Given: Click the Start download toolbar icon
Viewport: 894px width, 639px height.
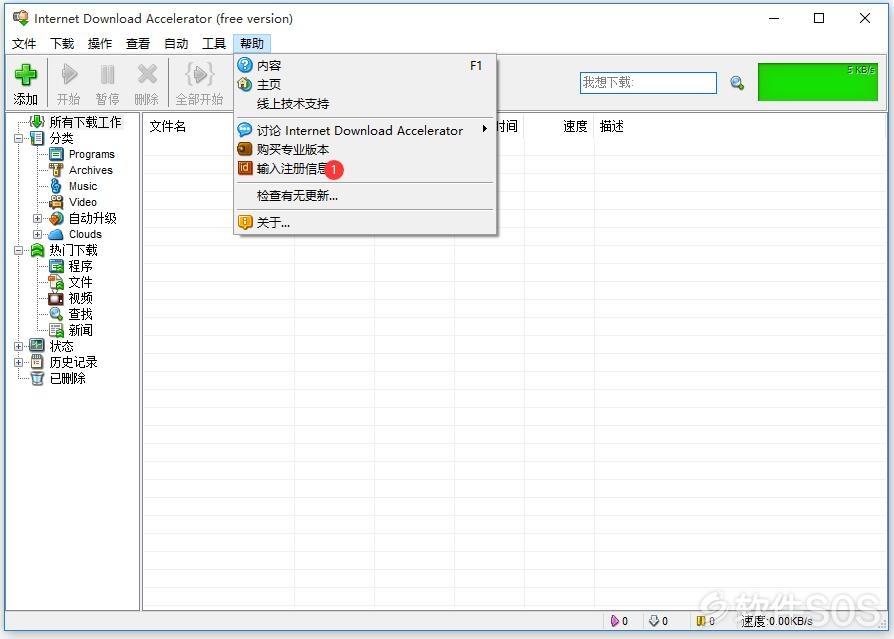Looking at the screenshot, I should pos(69,74).
